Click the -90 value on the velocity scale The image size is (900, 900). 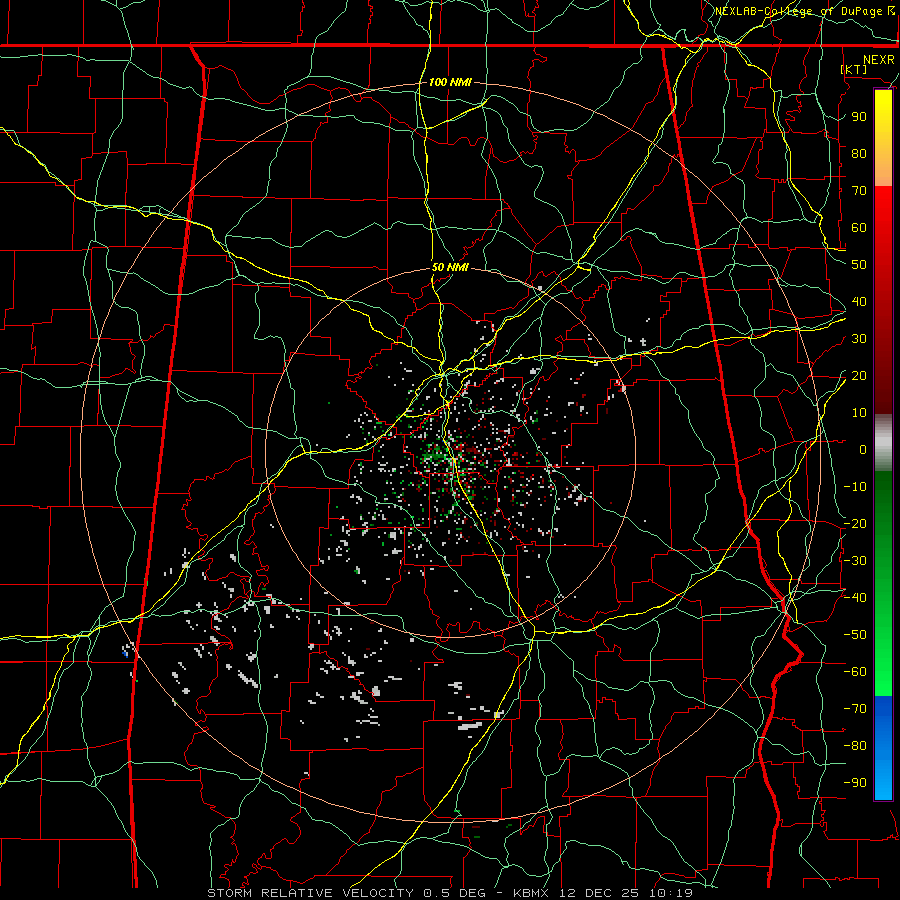point(855,783)
